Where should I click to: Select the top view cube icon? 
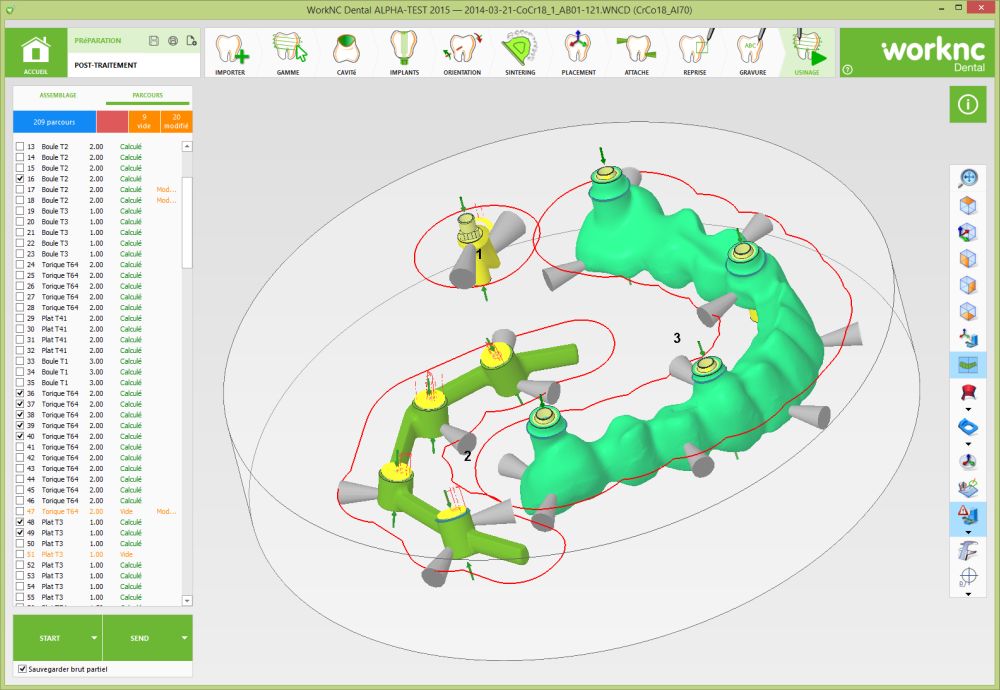point(968,205)
